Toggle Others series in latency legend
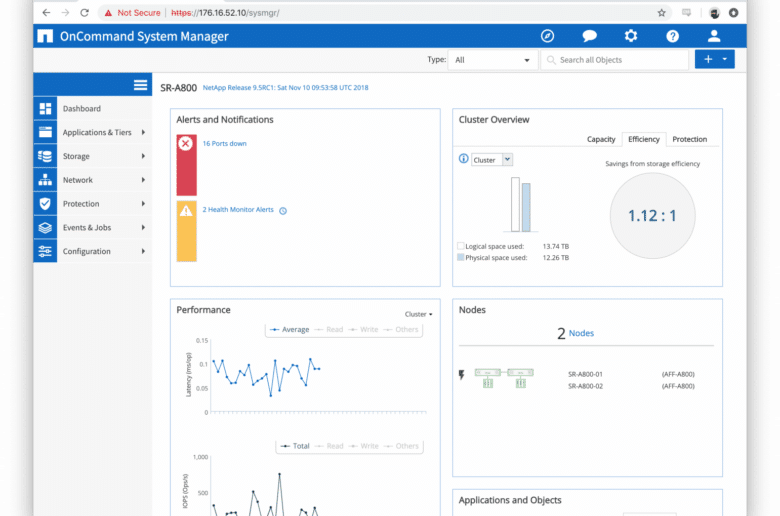The image size is (780, 516). click(401, 329)
